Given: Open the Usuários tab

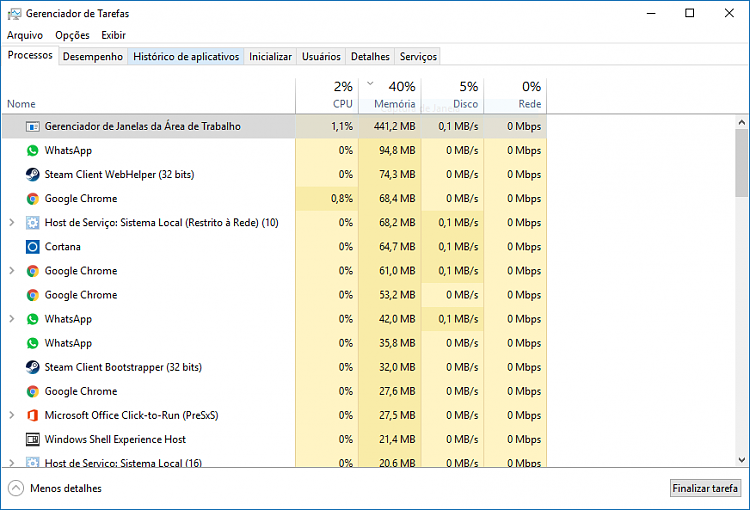Looking at the screenshot, I should click(321, 57).
